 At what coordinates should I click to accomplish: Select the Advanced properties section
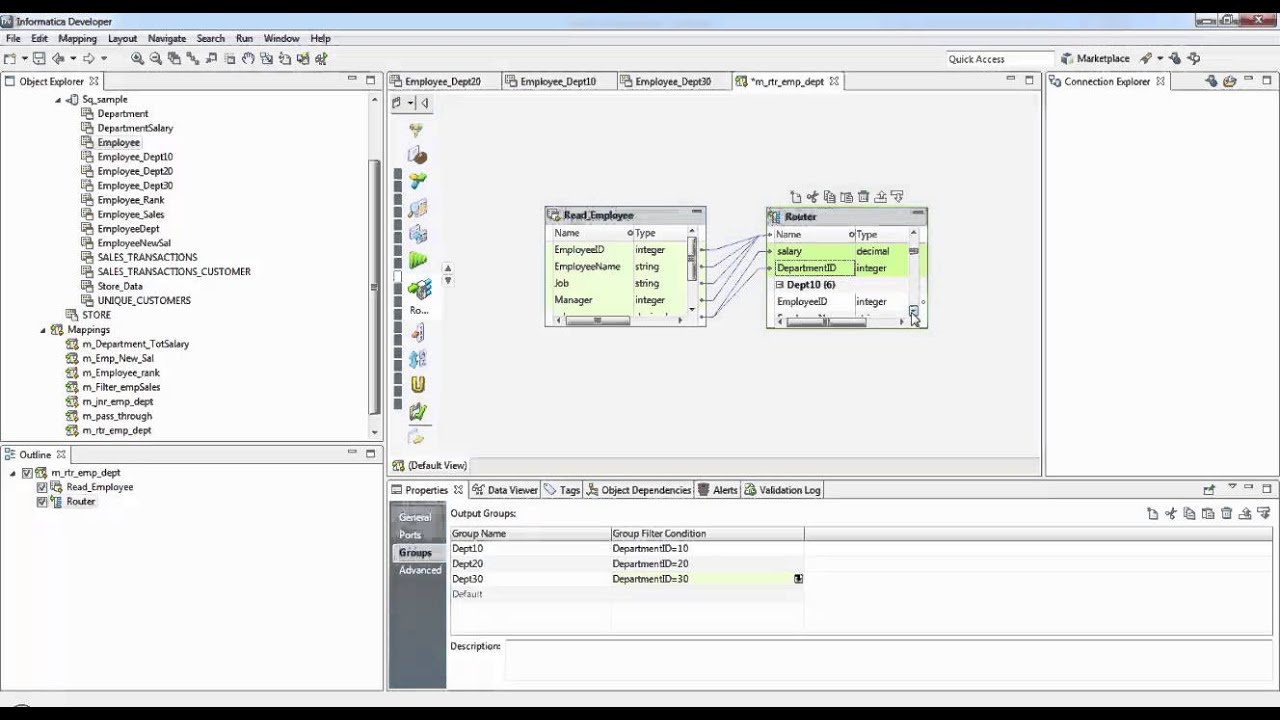[x=420, y=570]
